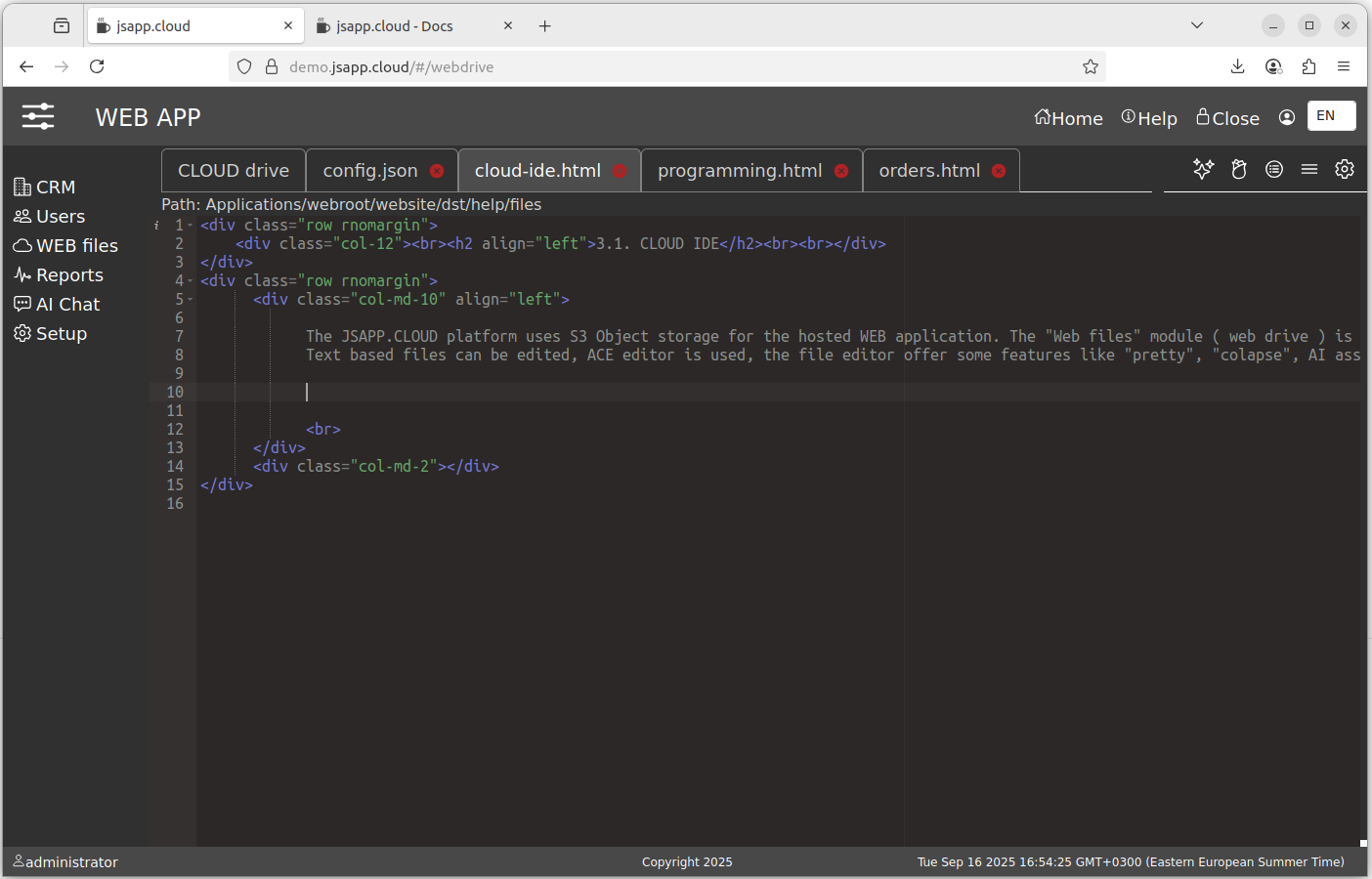Viewport: 1372px width, 879px height.
Task: Bookmark this page with the star icon
Action: 1091,66
